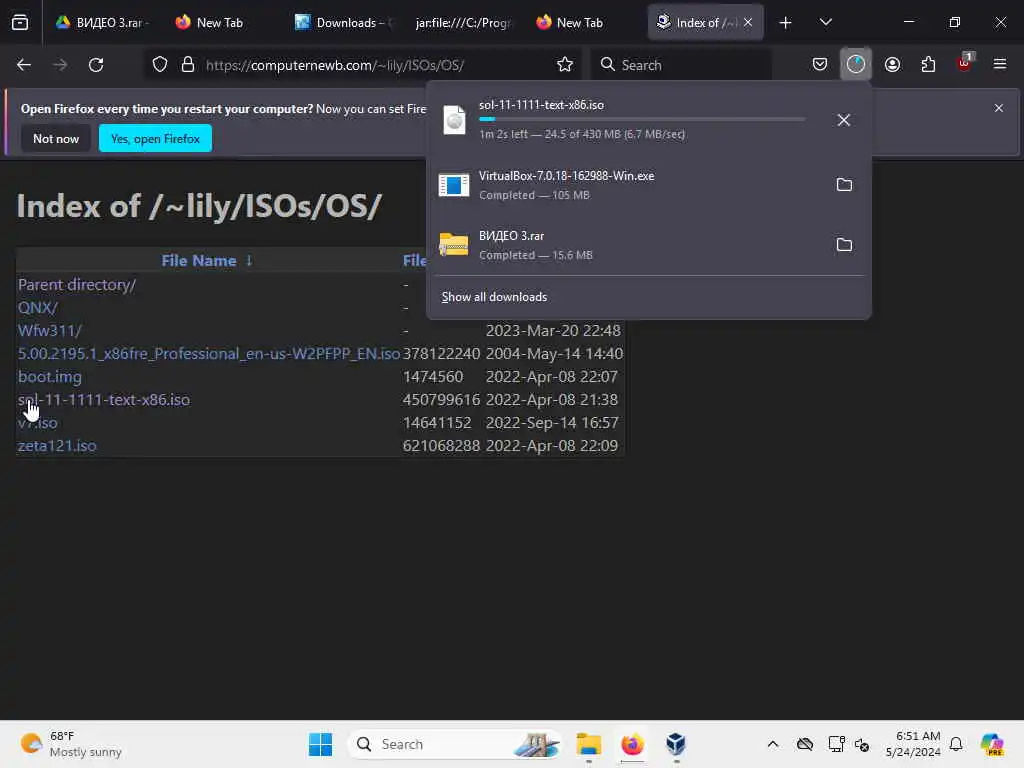Viewport: 1024px width, 768px height.
Task: Open the QNX folder link
Action: (x=38, y=308)
